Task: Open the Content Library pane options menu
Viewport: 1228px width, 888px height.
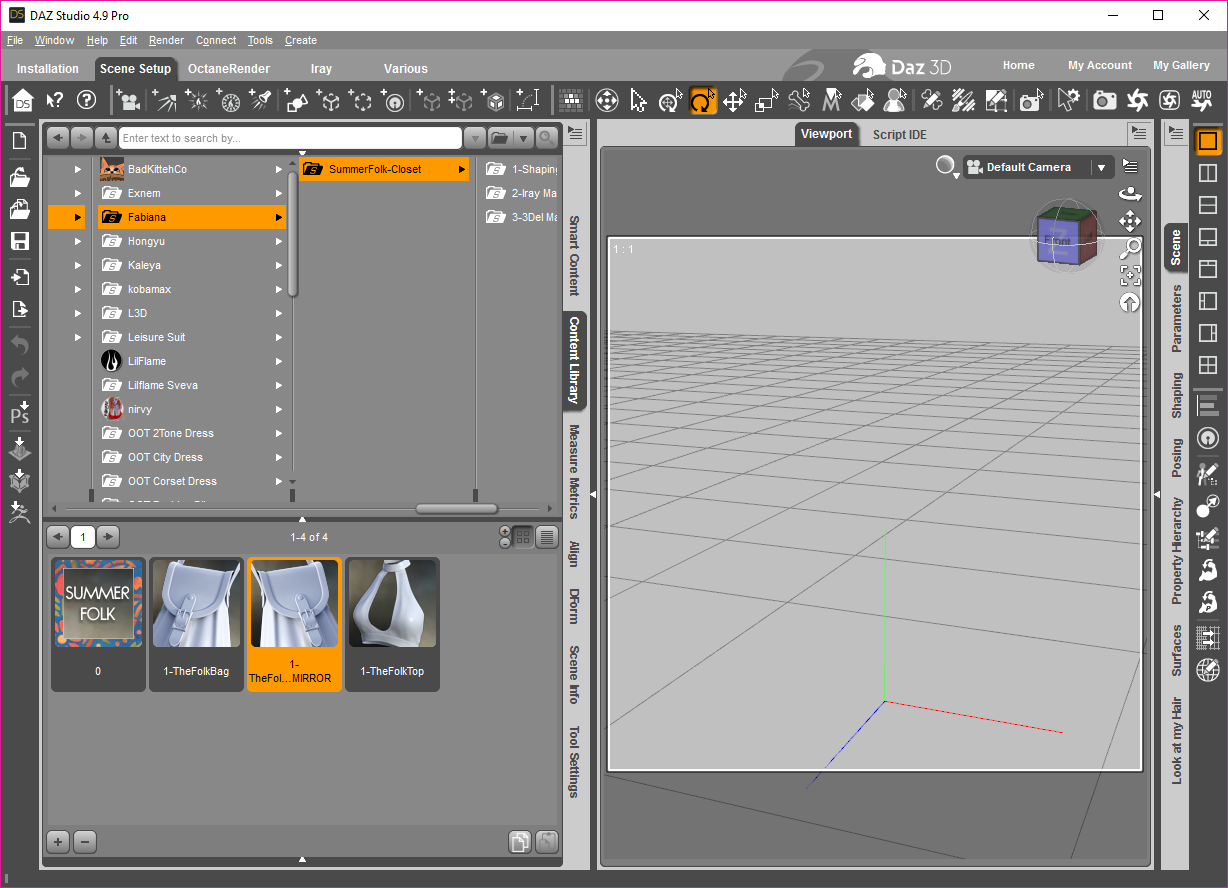Action: tap(575, 133)
